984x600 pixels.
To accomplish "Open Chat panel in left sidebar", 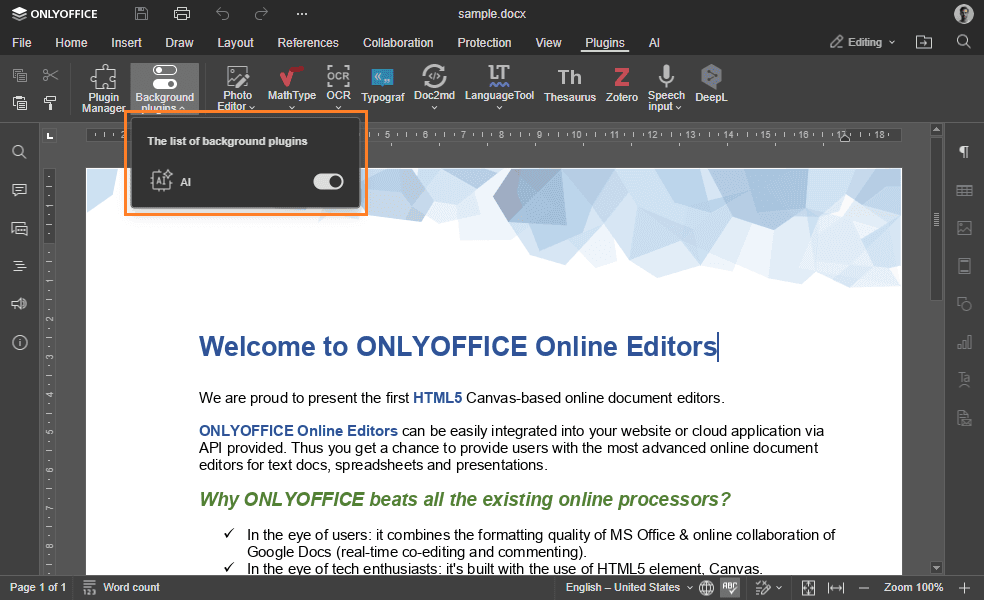I will [19, 228].
